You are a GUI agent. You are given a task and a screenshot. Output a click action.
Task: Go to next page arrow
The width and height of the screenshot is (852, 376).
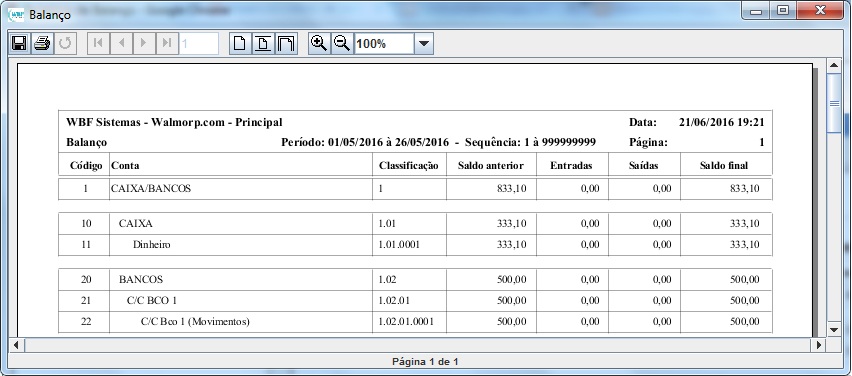(144, 43)
